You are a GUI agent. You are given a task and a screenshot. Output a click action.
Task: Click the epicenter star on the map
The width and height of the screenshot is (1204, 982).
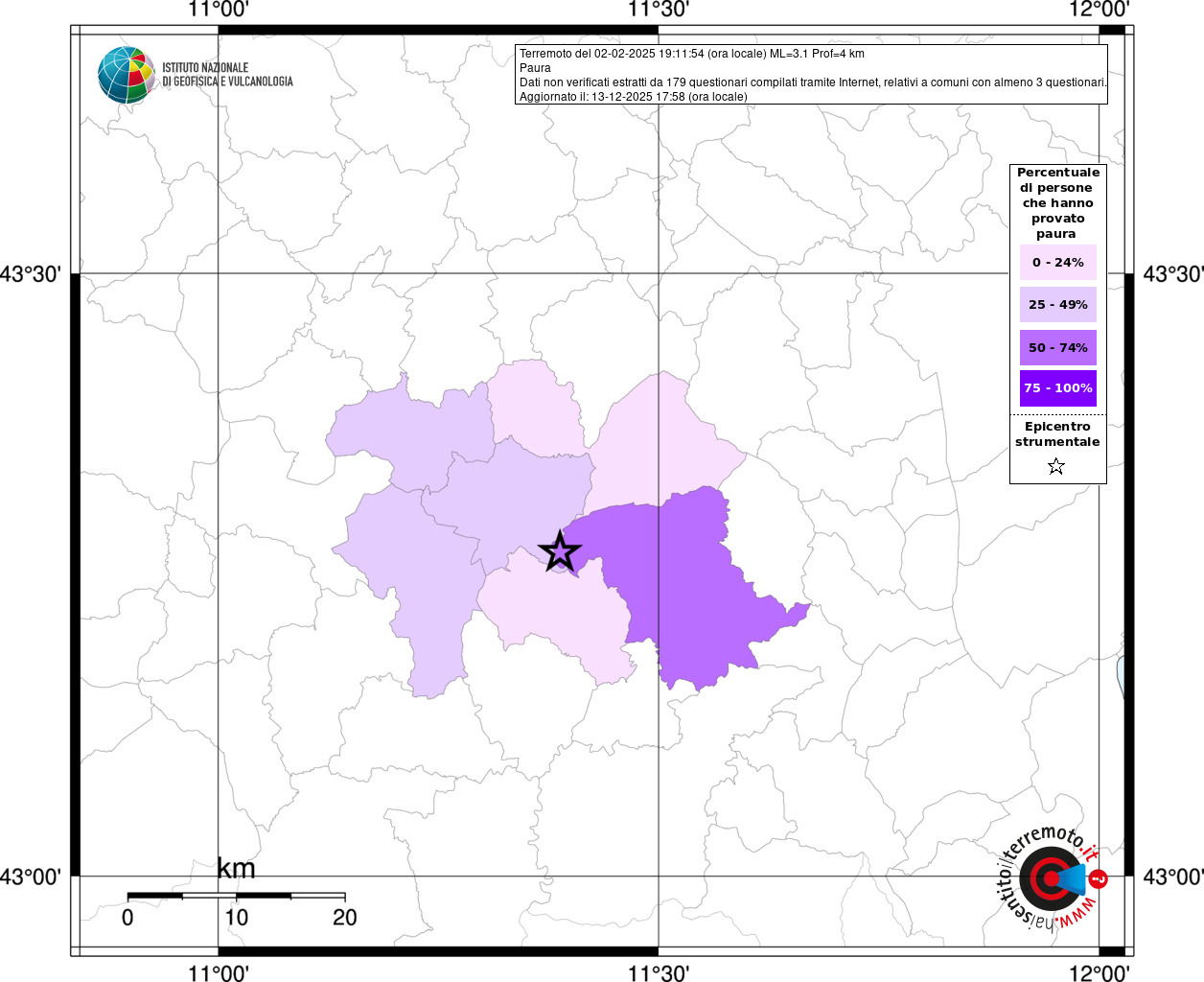pyautogui.click(x=560, y=551)
